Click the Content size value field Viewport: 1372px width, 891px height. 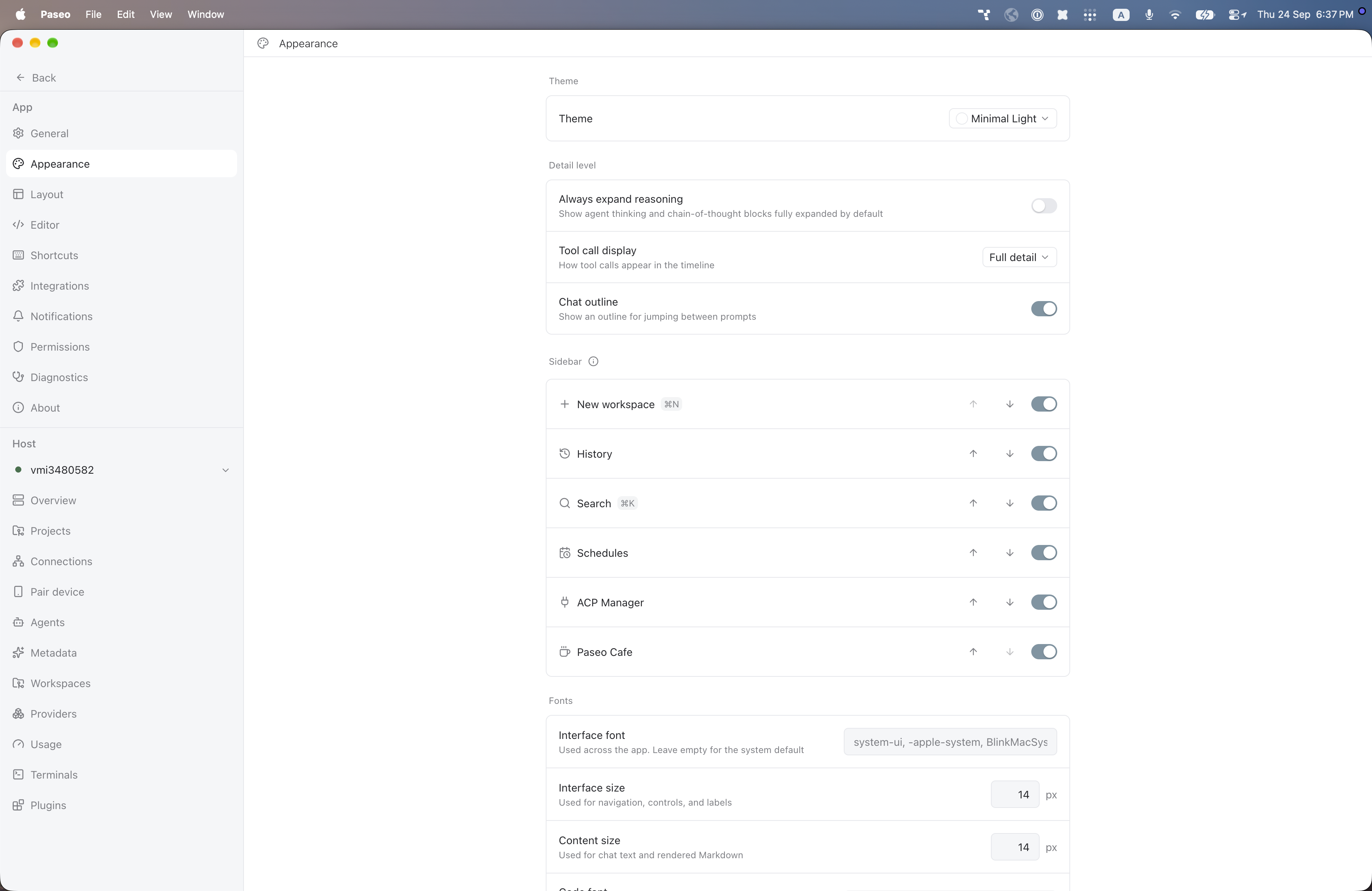click(x=1015, y=847)
